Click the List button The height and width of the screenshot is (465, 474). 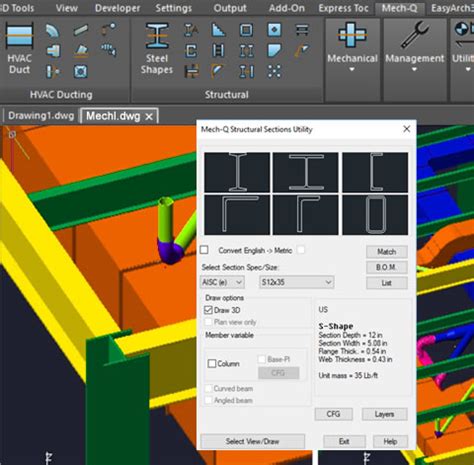(387, 283)
